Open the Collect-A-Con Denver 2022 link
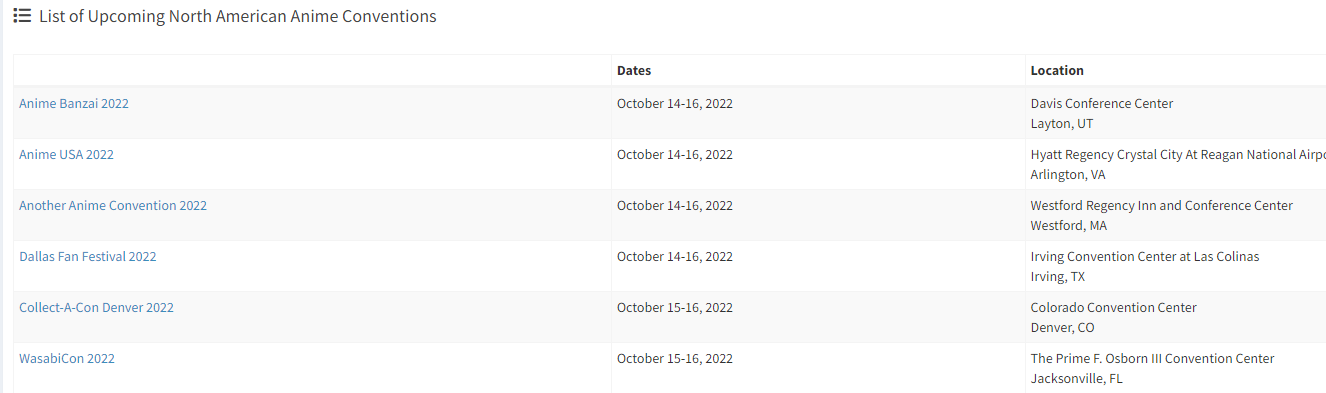Viewport: 1326px width, 393px height. [96, 308]
